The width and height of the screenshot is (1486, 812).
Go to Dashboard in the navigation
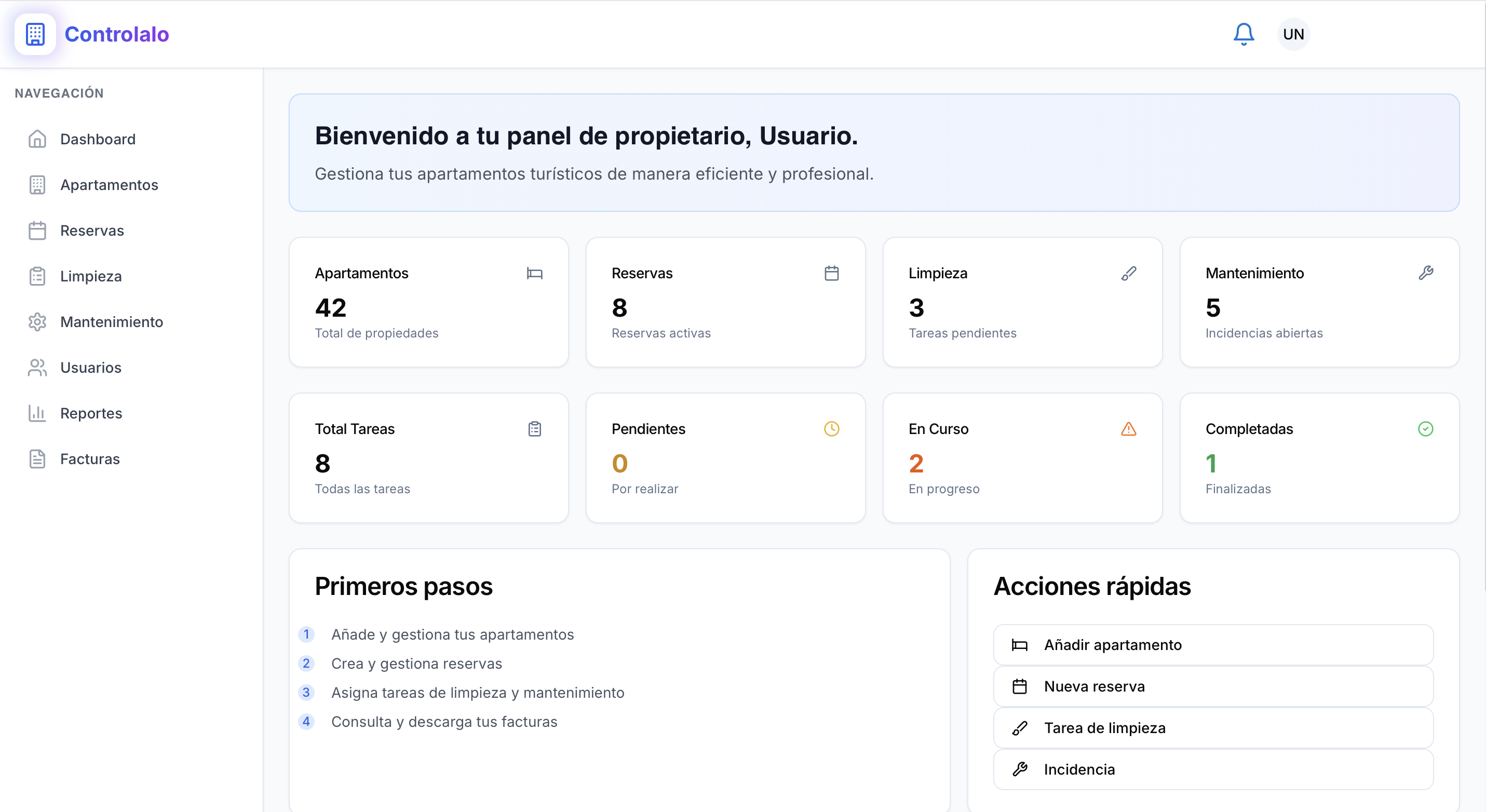point(131,139)
